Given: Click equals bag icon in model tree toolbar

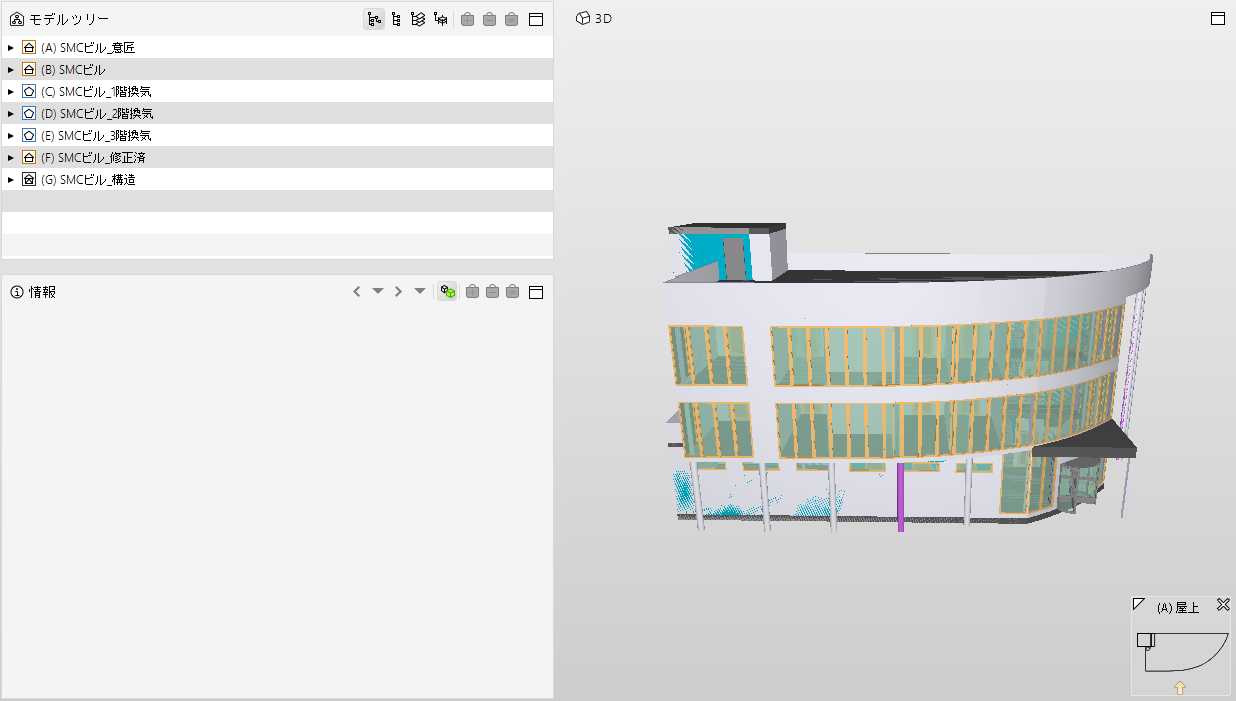Looking at the screenshot, I should click(512, 19).
